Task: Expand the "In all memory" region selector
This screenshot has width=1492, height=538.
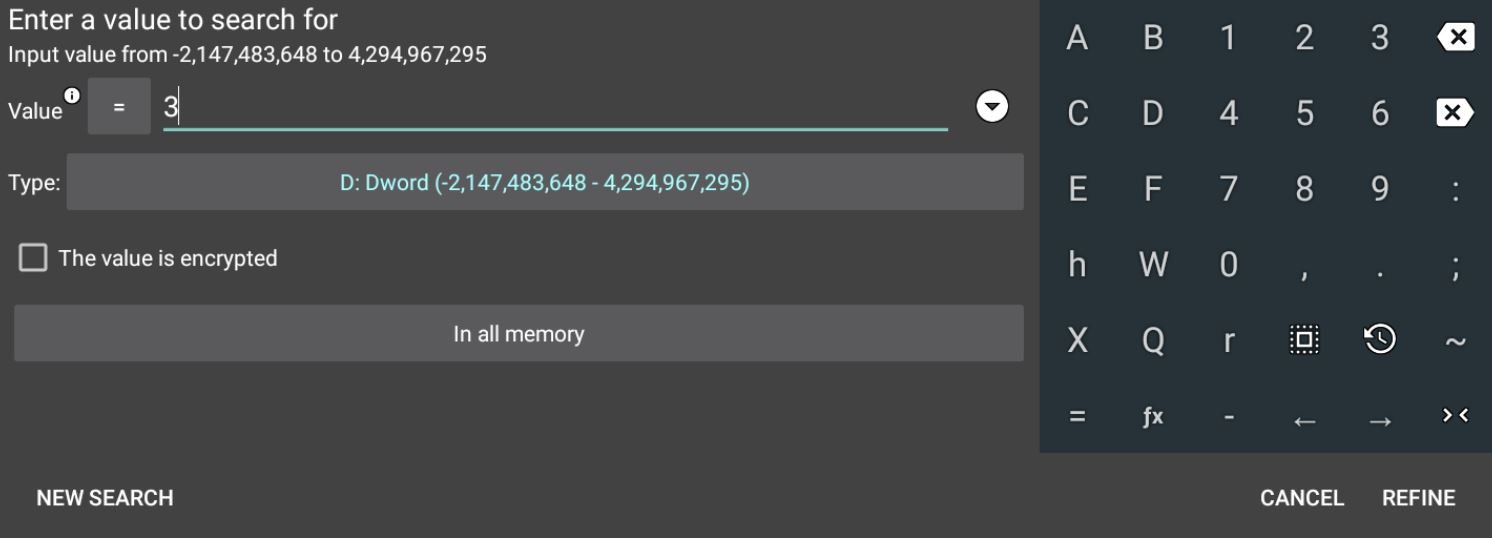Action: (518, 334)
